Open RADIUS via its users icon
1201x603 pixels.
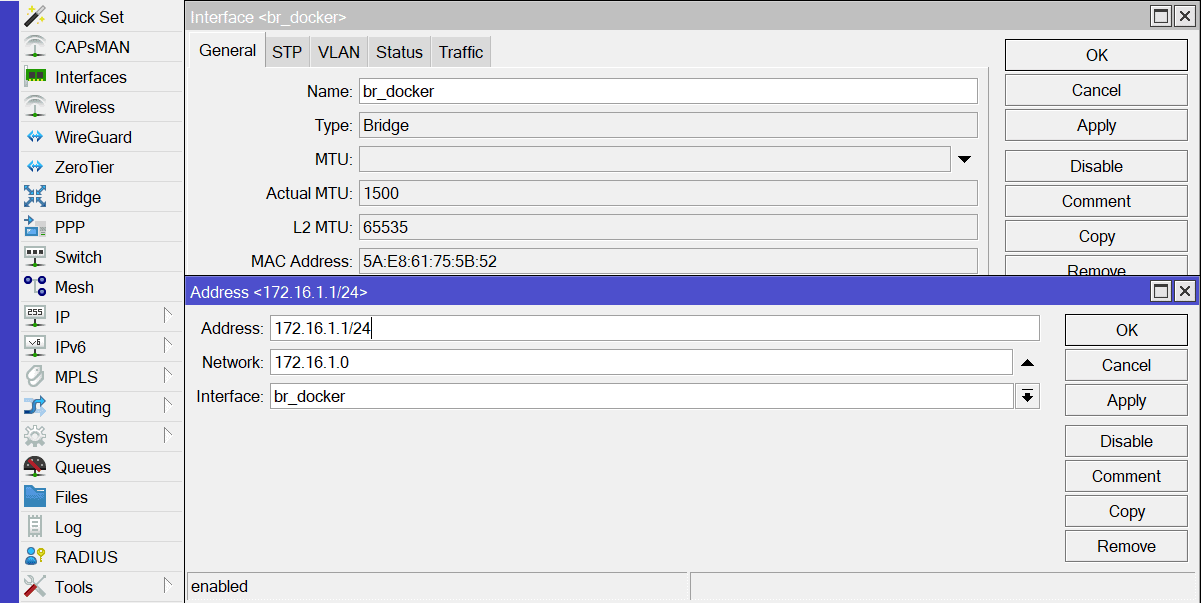pyautogui.click(x=35, y=557)
